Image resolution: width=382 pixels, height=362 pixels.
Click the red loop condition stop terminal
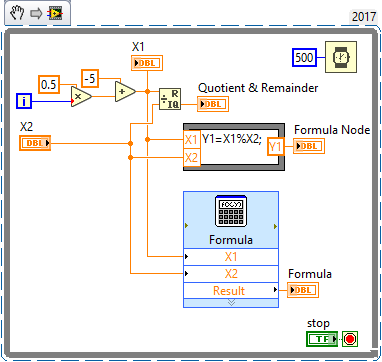click(x=350, y=339)
